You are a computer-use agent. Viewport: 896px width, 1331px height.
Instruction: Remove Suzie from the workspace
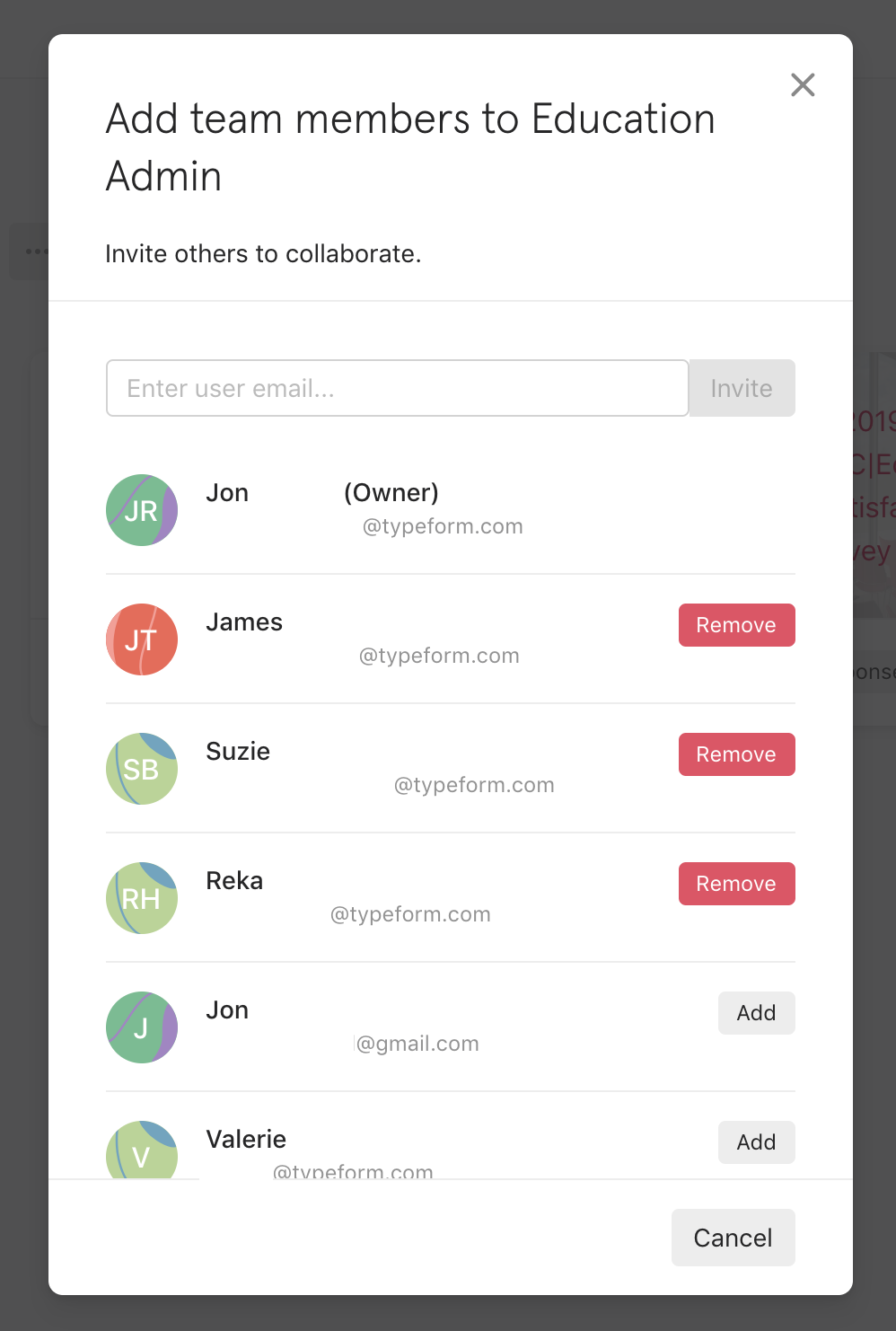(x=737, y=754)
